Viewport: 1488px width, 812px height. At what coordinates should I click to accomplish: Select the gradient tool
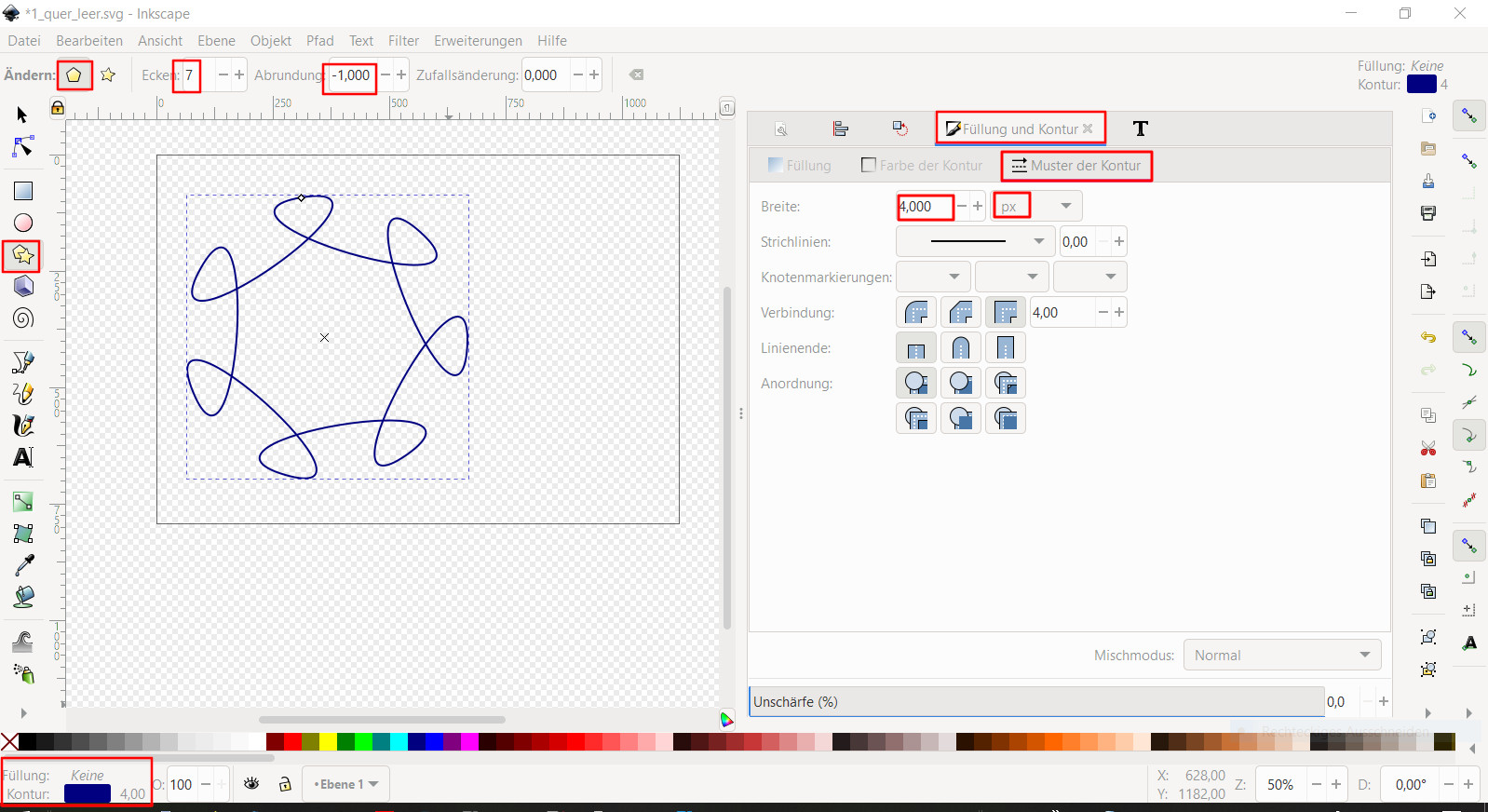point(22,502)
